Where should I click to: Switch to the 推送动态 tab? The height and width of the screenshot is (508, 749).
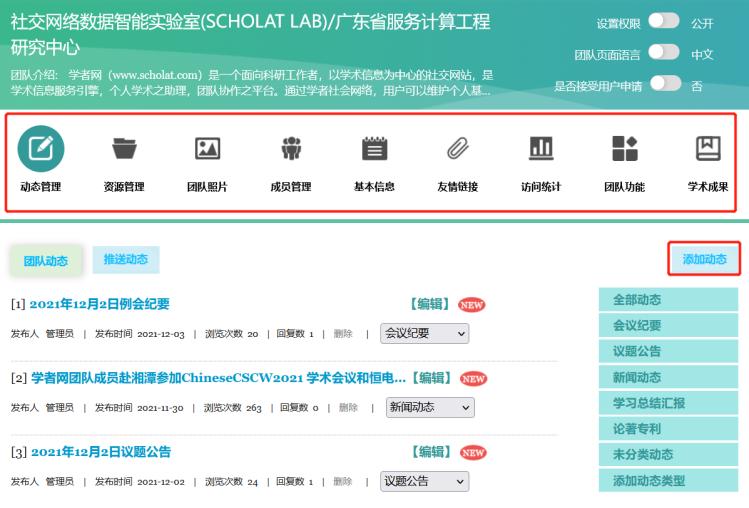pyautogui.click(x=125, y=260)
